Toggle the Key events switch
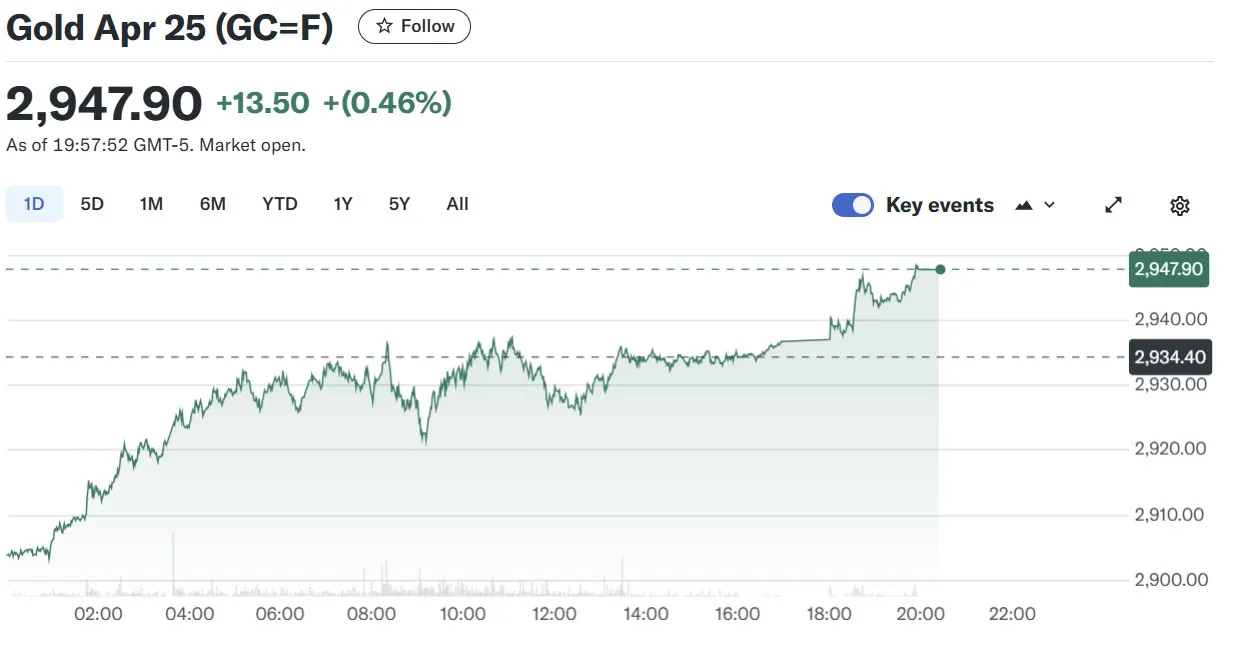This screenshot has width=1245, height=651. pyautogui.click(x=853, y=205)
